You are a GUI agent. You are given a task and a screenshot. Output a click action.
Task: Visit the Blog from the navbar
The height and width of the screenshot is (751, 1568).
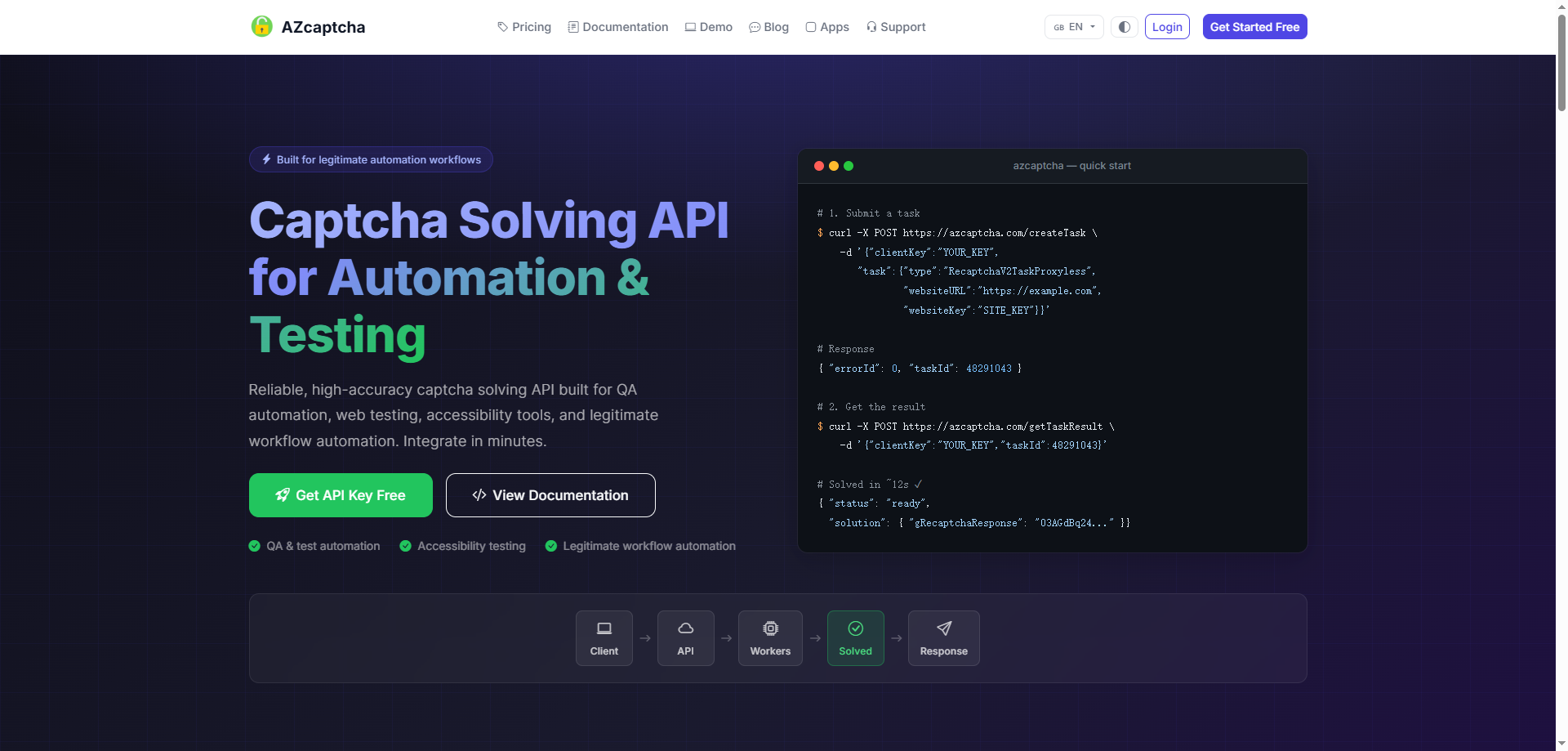(x=769, y=27)
